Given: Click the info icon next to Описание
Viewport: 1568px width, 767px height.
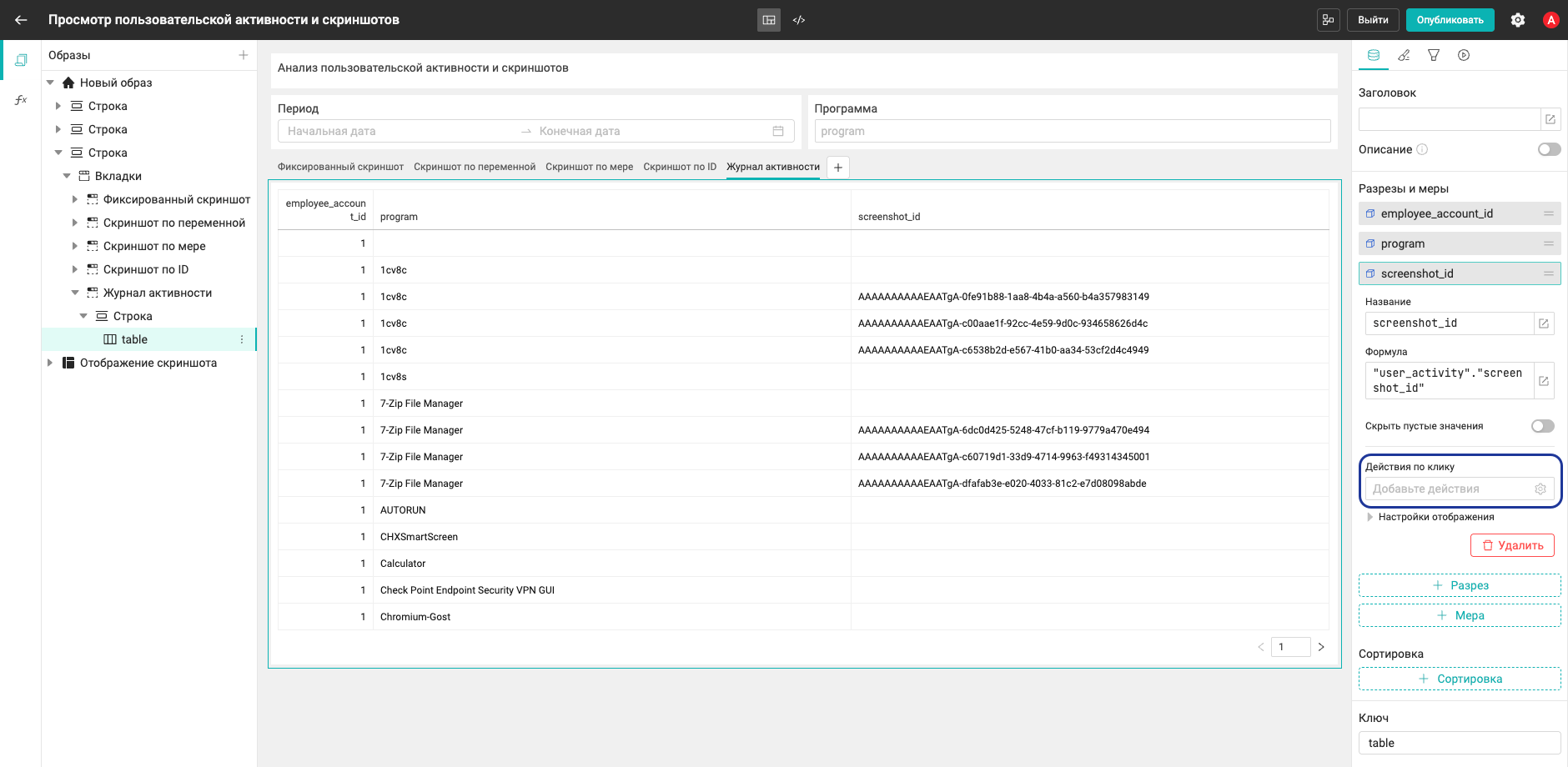Looking at the screenshot, I should coord(1422,149).
